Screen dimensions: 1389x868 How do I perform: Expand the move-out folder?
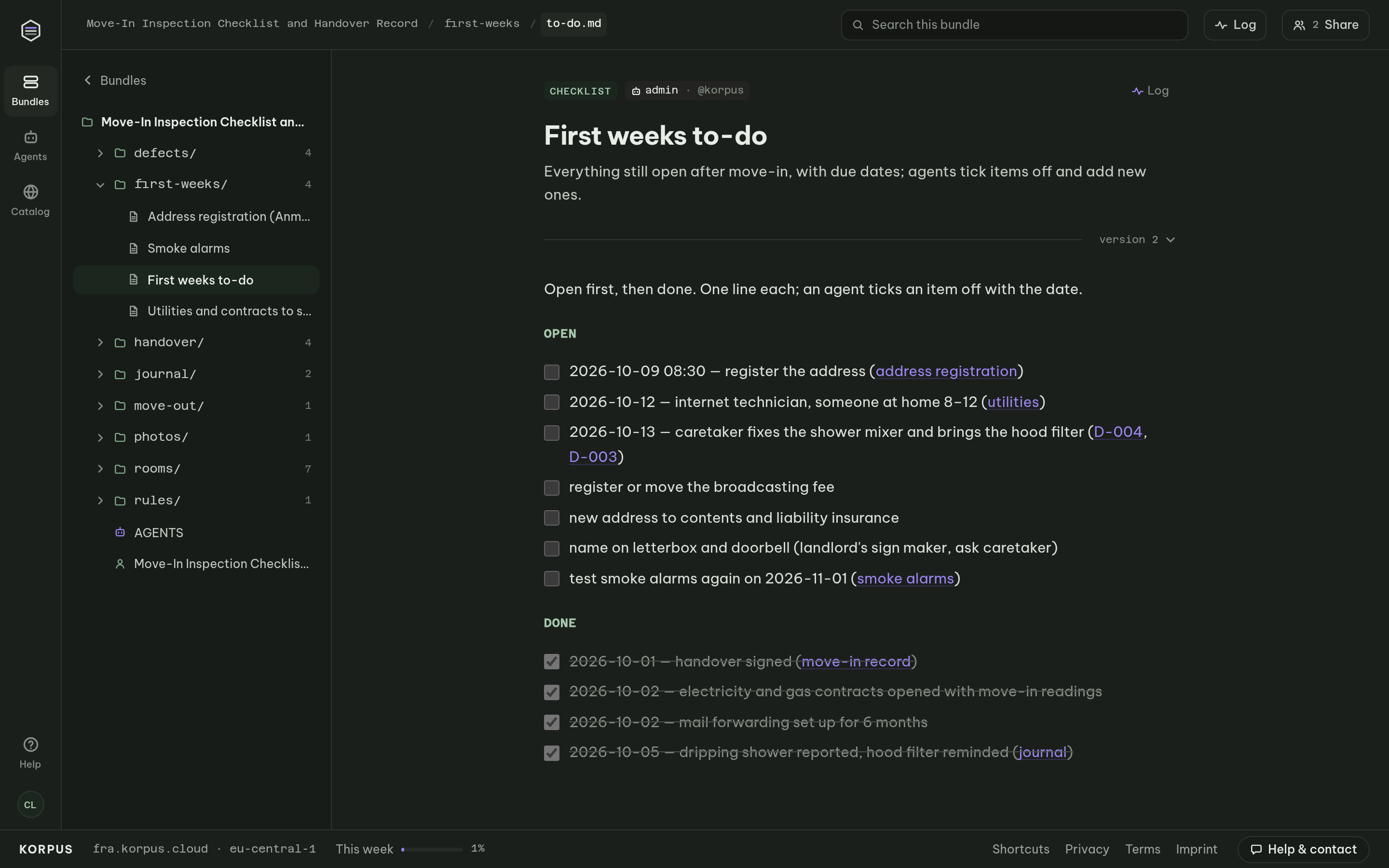(100, 406)
